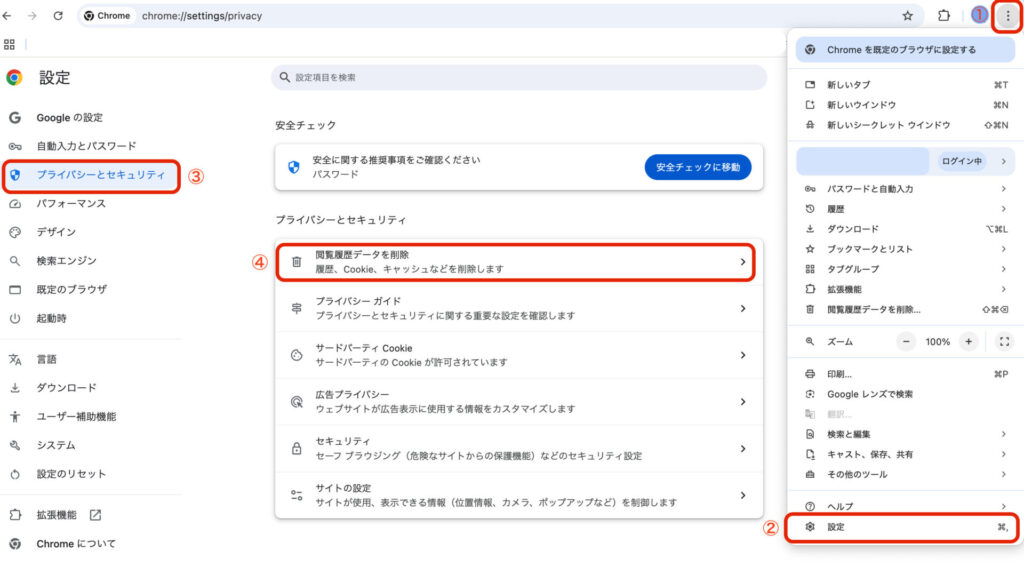Select 新しいタブ in the menu
1024x575 pixels.
[905, 85]
